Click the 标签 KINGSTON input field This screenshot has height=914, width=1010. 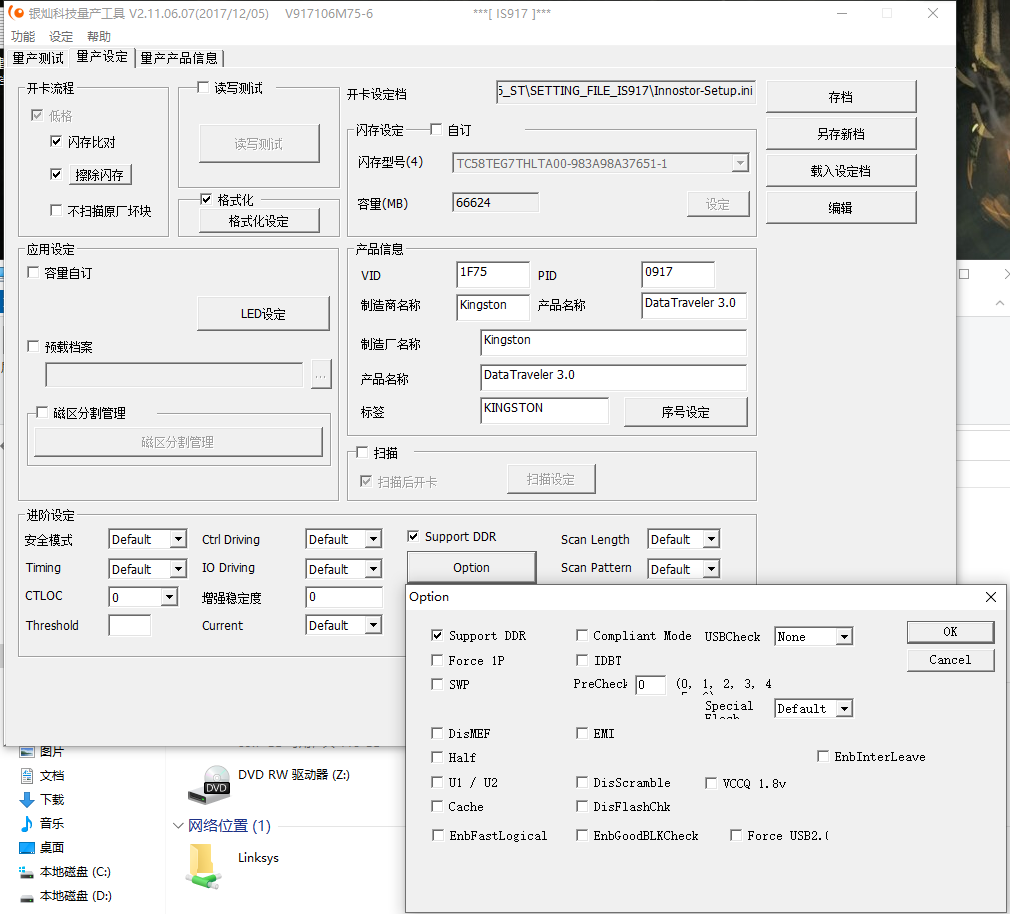pyautogui.click(x=544, y=410)
